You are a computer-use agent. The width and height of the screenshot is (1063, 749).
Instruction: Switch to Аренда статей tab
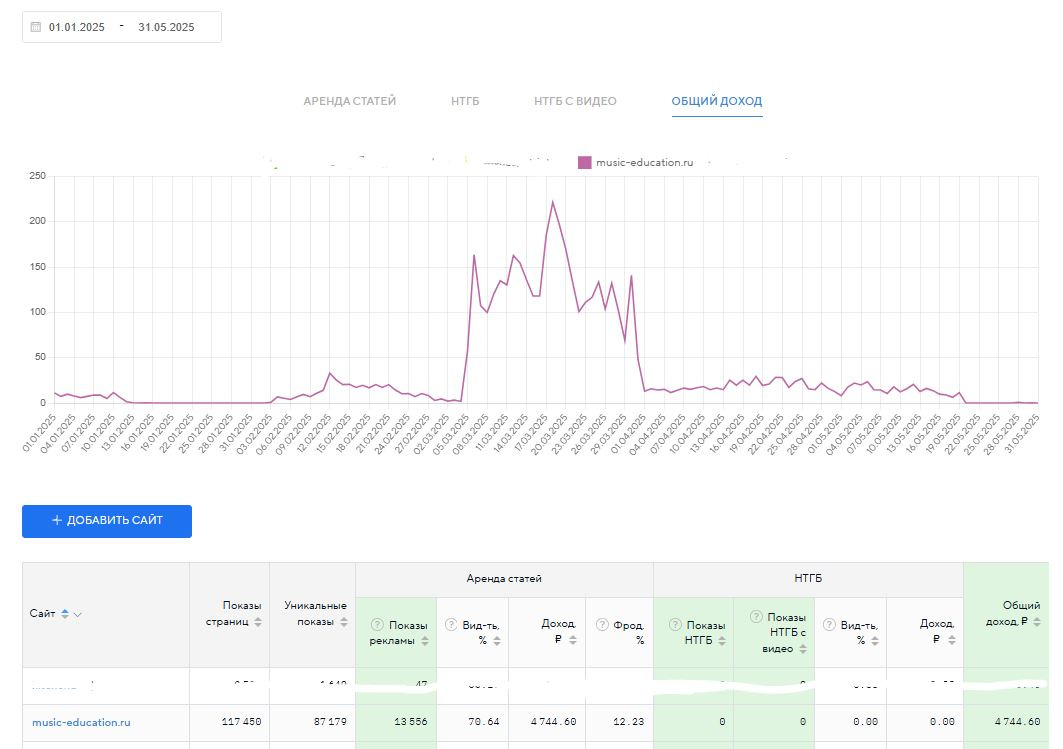pyautogui.click(x=349, y=101)
